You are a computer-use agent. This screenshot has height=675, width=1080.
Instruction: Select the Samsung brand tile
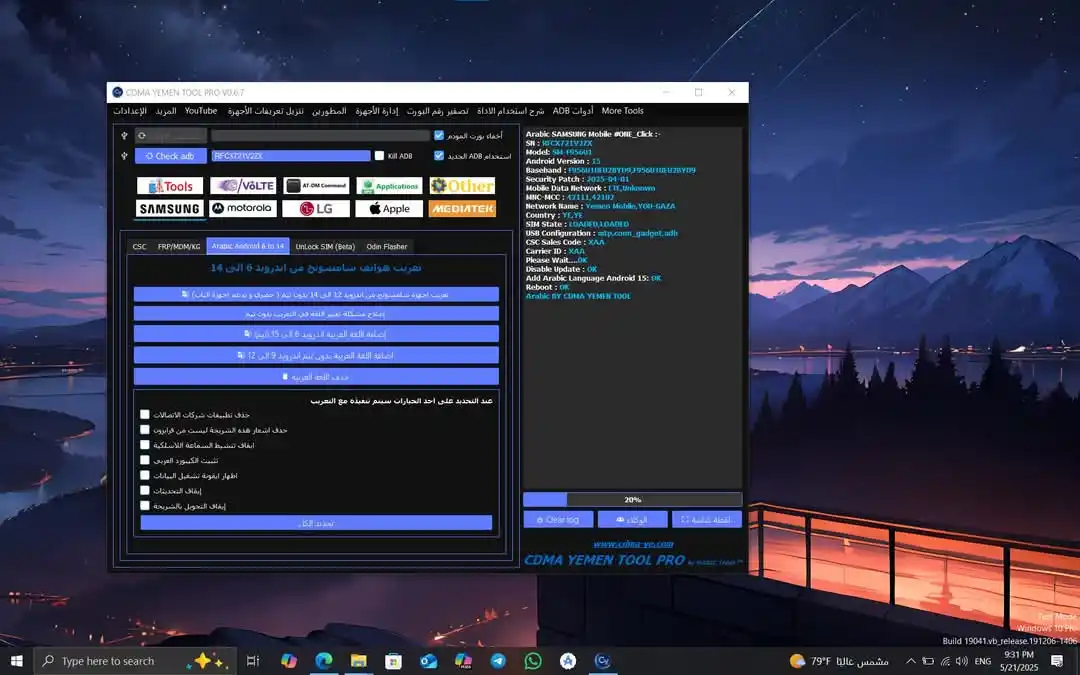click(170, 209)
